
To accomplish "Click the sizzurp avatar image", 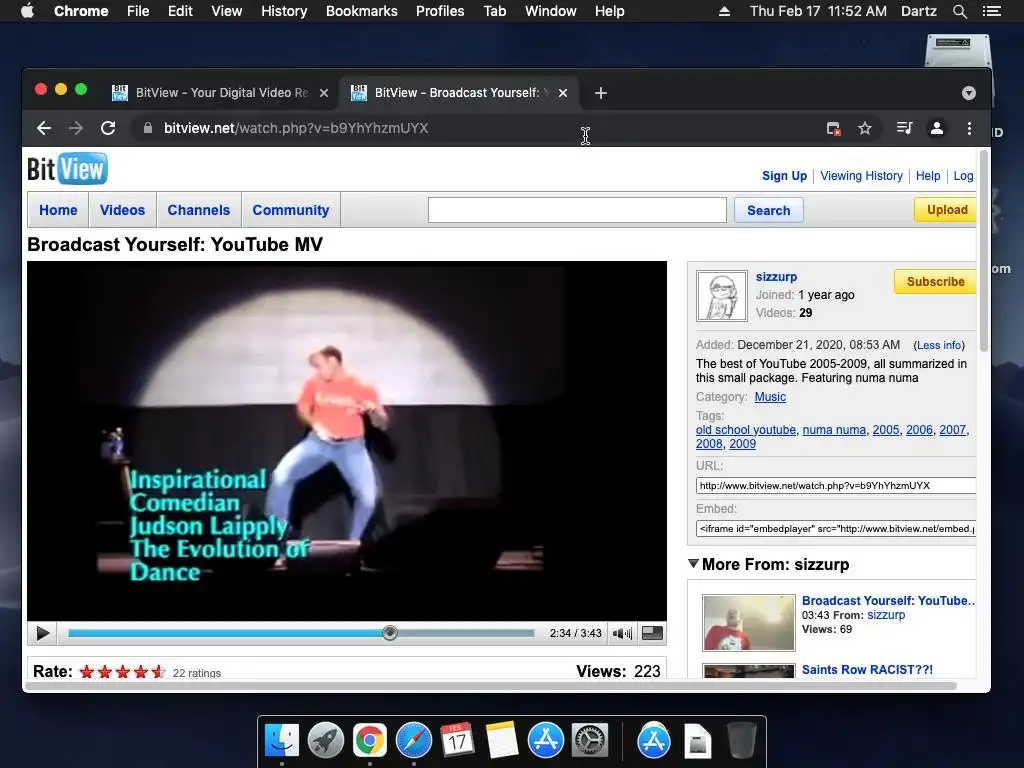I will [x=722, y=296].
